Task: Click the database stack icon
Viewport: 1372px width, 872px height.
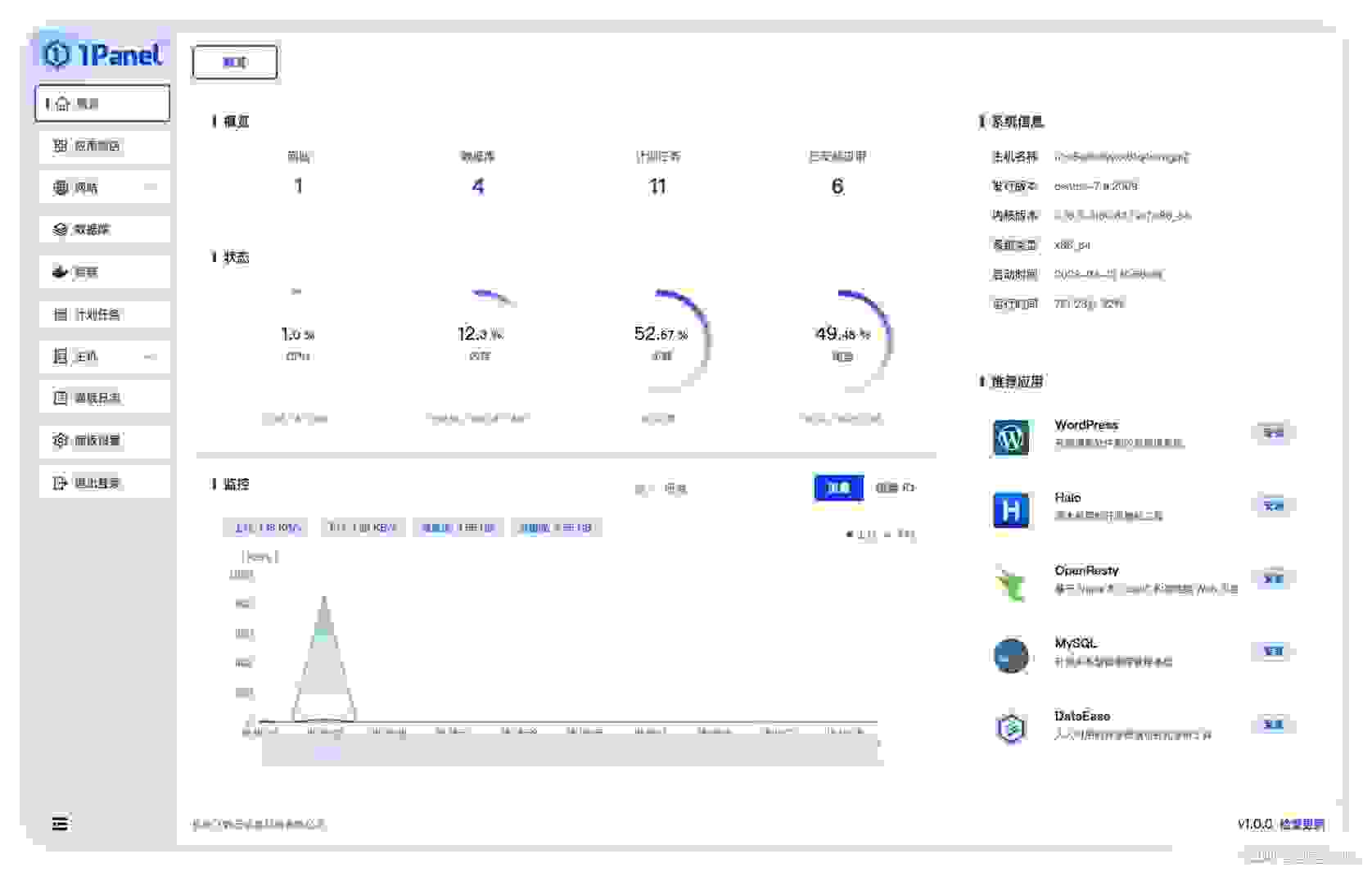Action: 60,229
